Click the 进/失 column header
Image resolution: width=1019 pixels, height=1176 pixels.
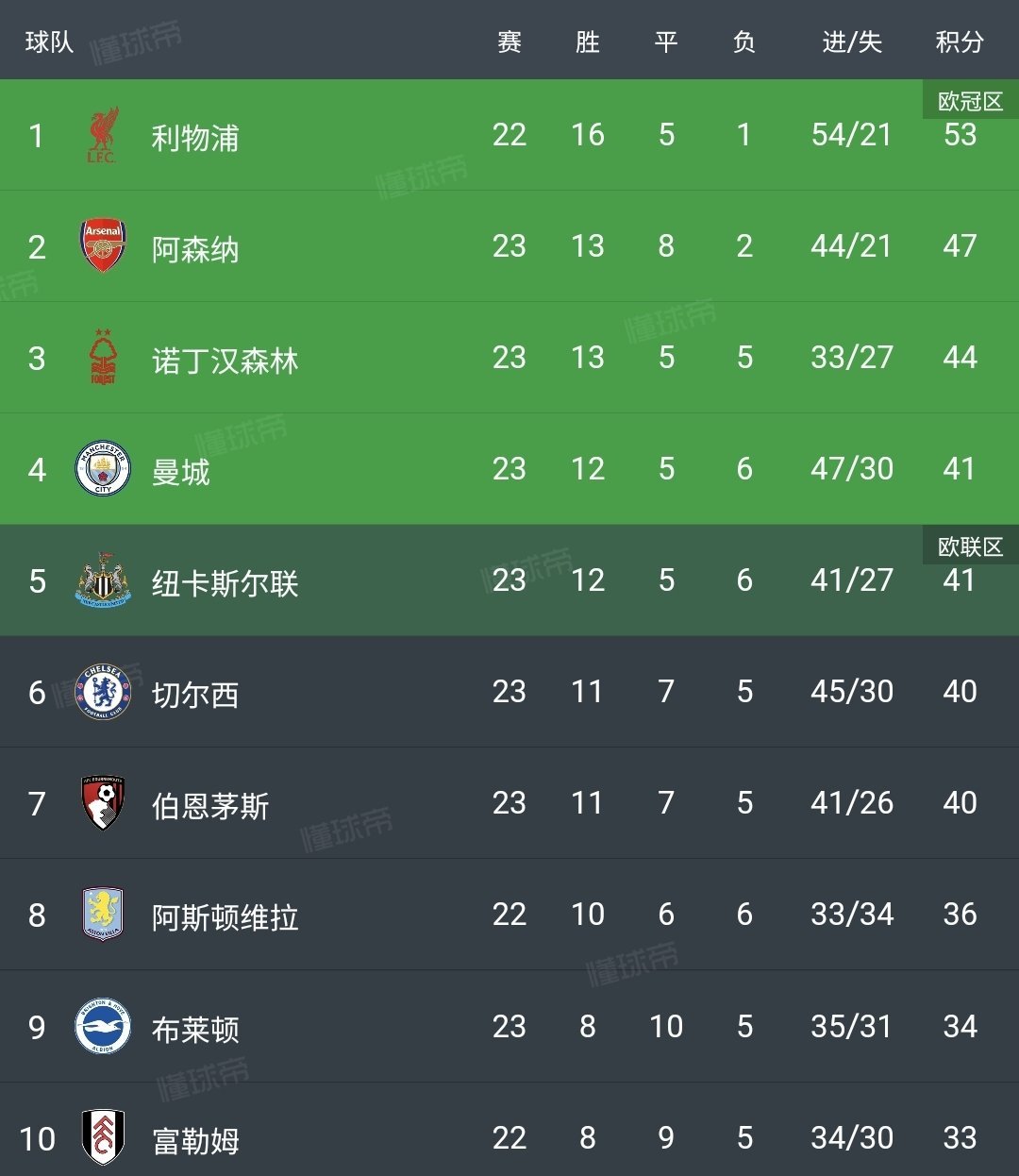[851, 42]
